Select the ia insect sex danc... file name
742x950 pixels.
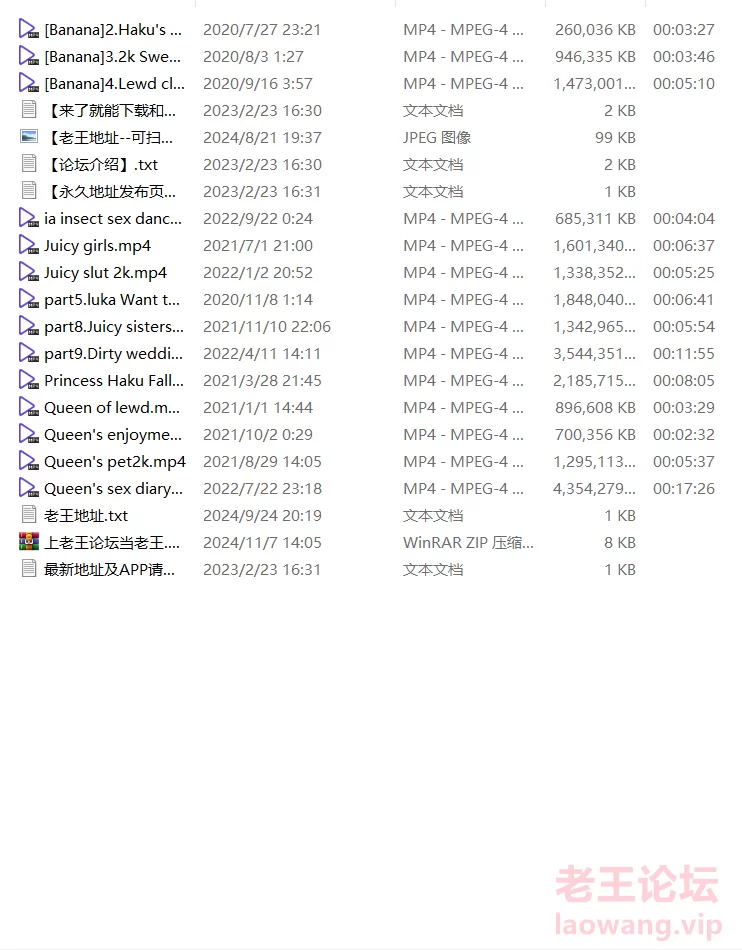(113, 219)
